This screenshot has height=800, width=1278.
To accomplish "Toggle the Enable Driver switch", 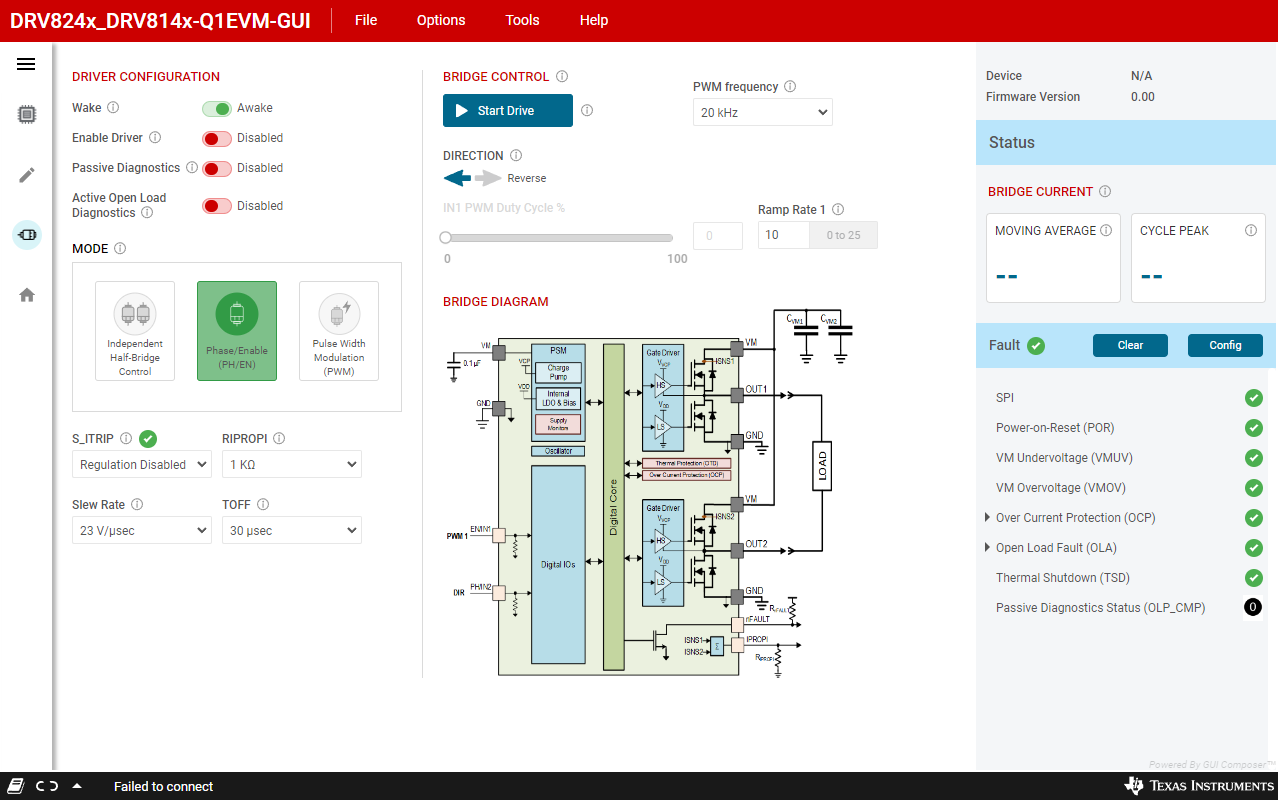I will (217, 138).
